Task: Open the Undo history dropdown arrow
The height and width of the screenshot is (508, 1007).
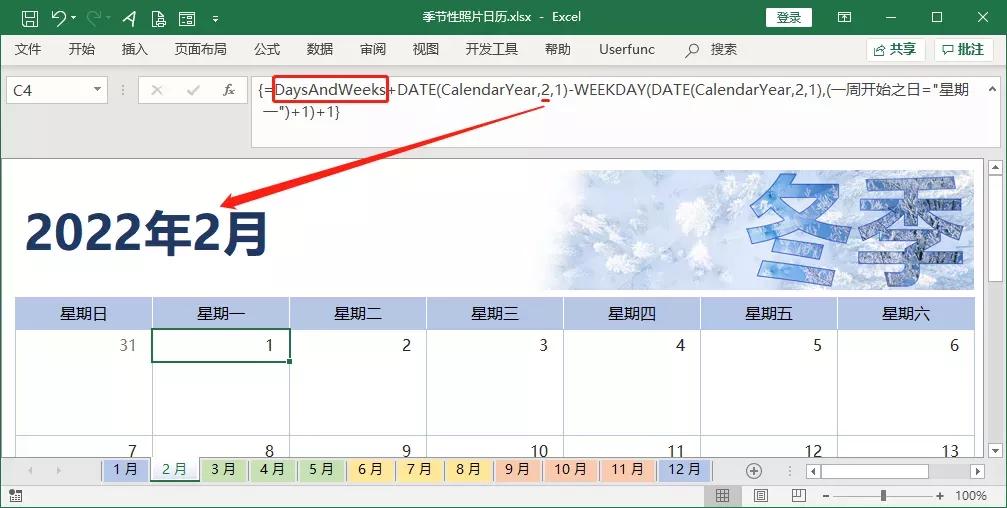Action: point(73,19)
